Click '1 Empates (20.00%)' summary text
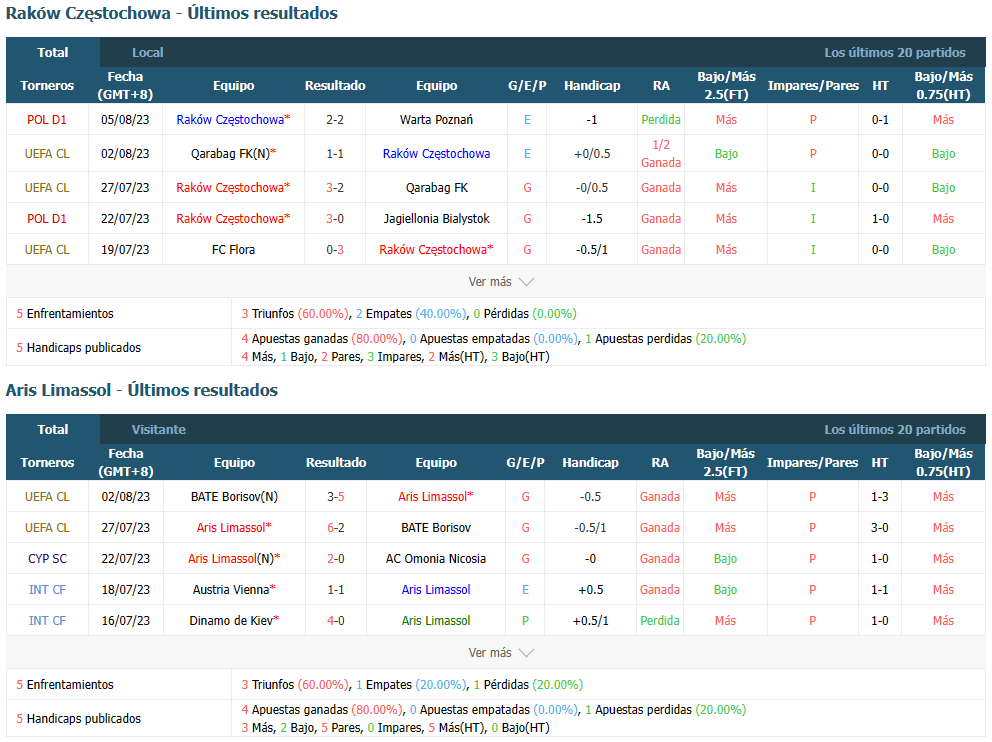Viewport: 992px width, 742px height. pos(411,684)
